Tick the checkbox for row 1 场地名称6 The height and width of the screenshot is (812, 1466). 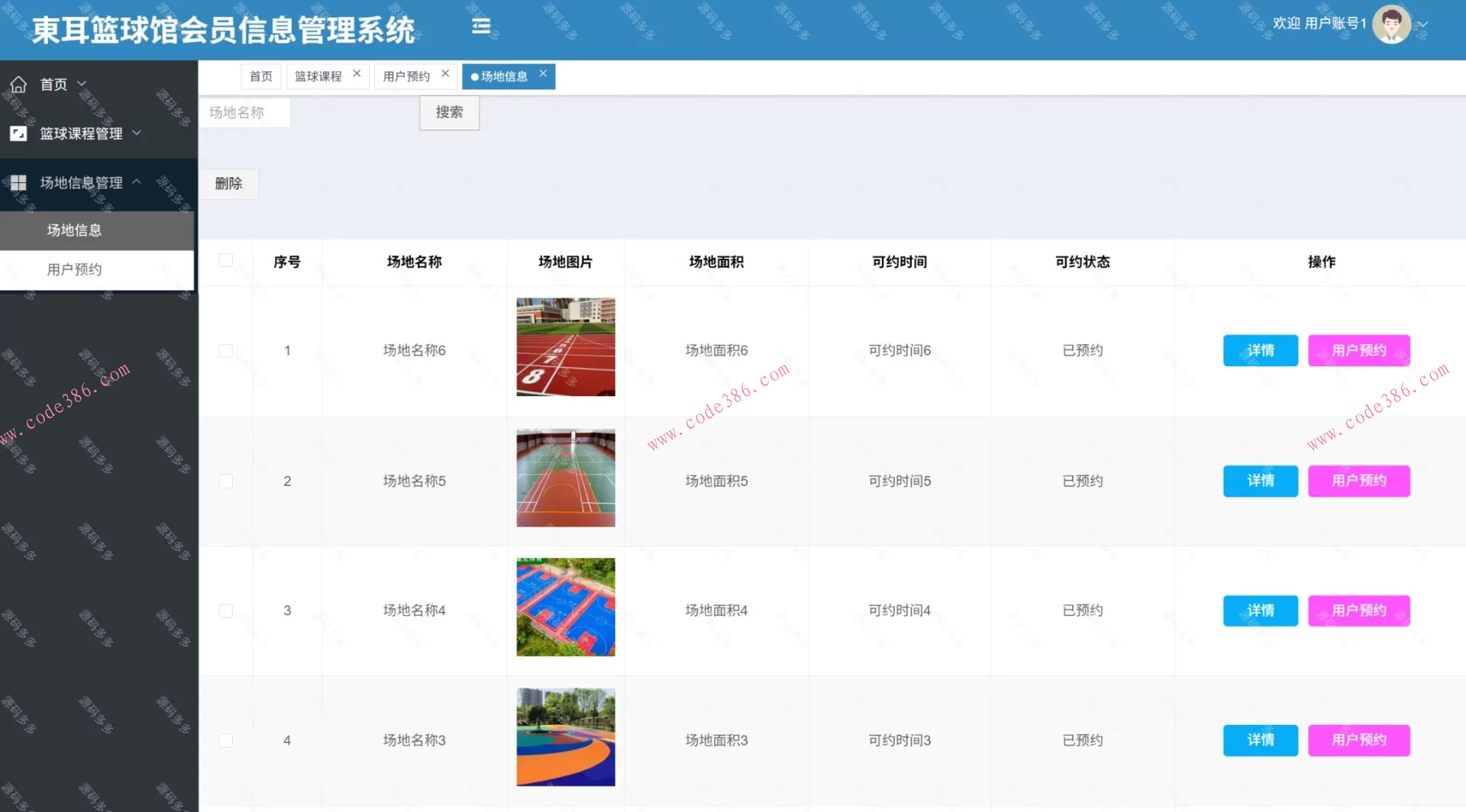[225, 350]
